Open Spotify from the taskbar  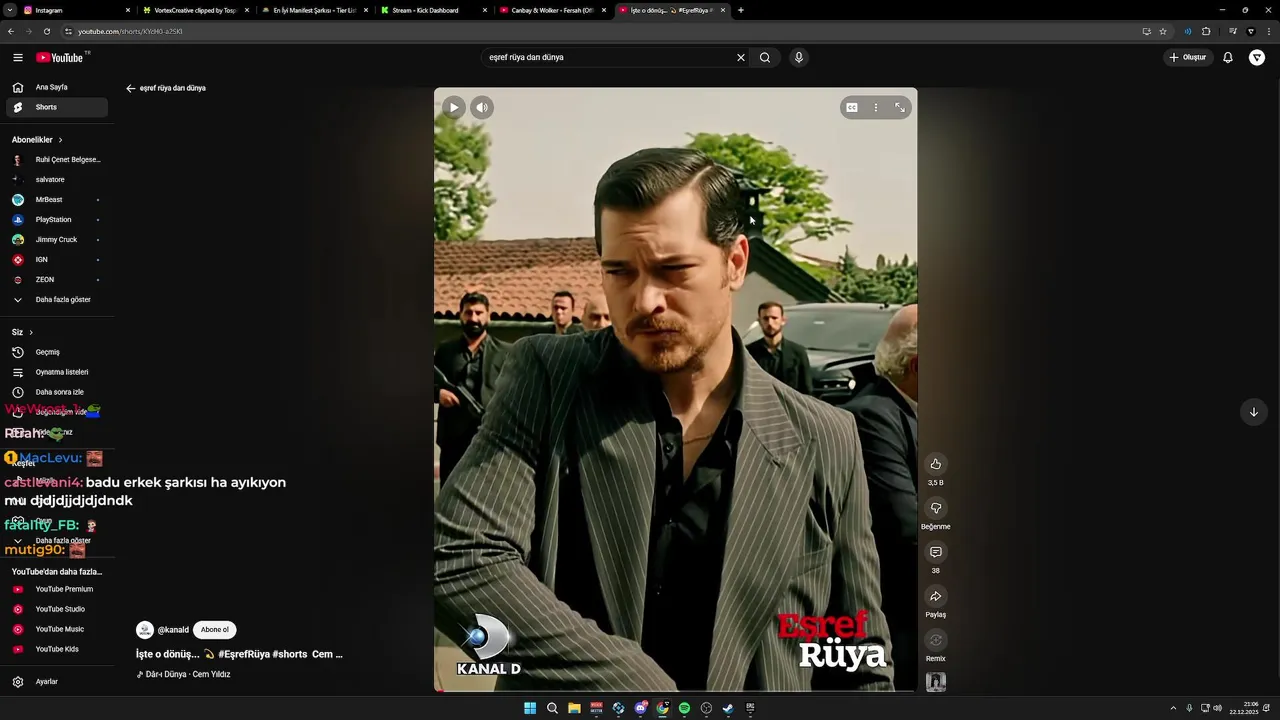684,708
